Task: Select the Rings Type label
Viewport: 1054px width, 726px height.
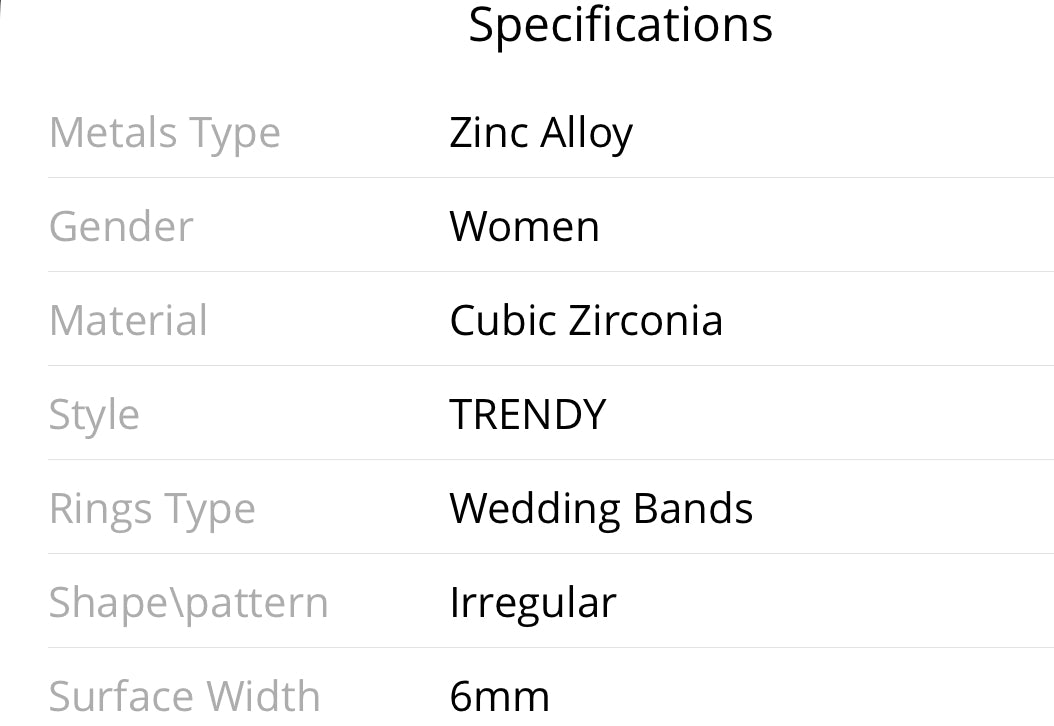Action: (x=153, y=510)
